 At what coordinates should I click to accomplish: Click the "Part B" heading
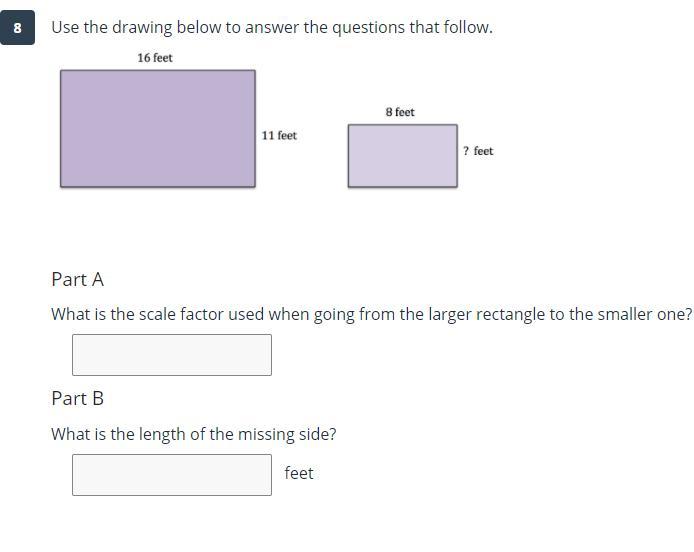coord(77,398)
